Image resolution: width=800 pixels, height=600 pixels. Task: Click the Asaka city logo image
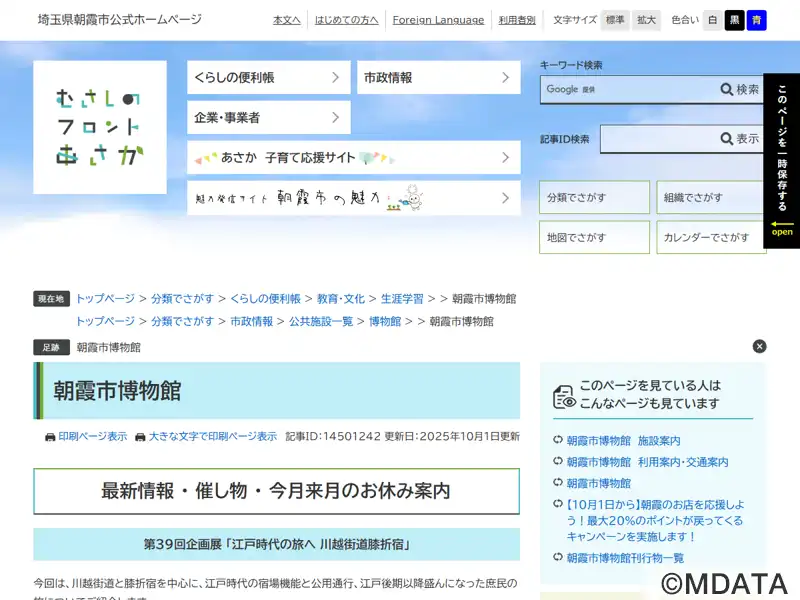pos(100,127)
